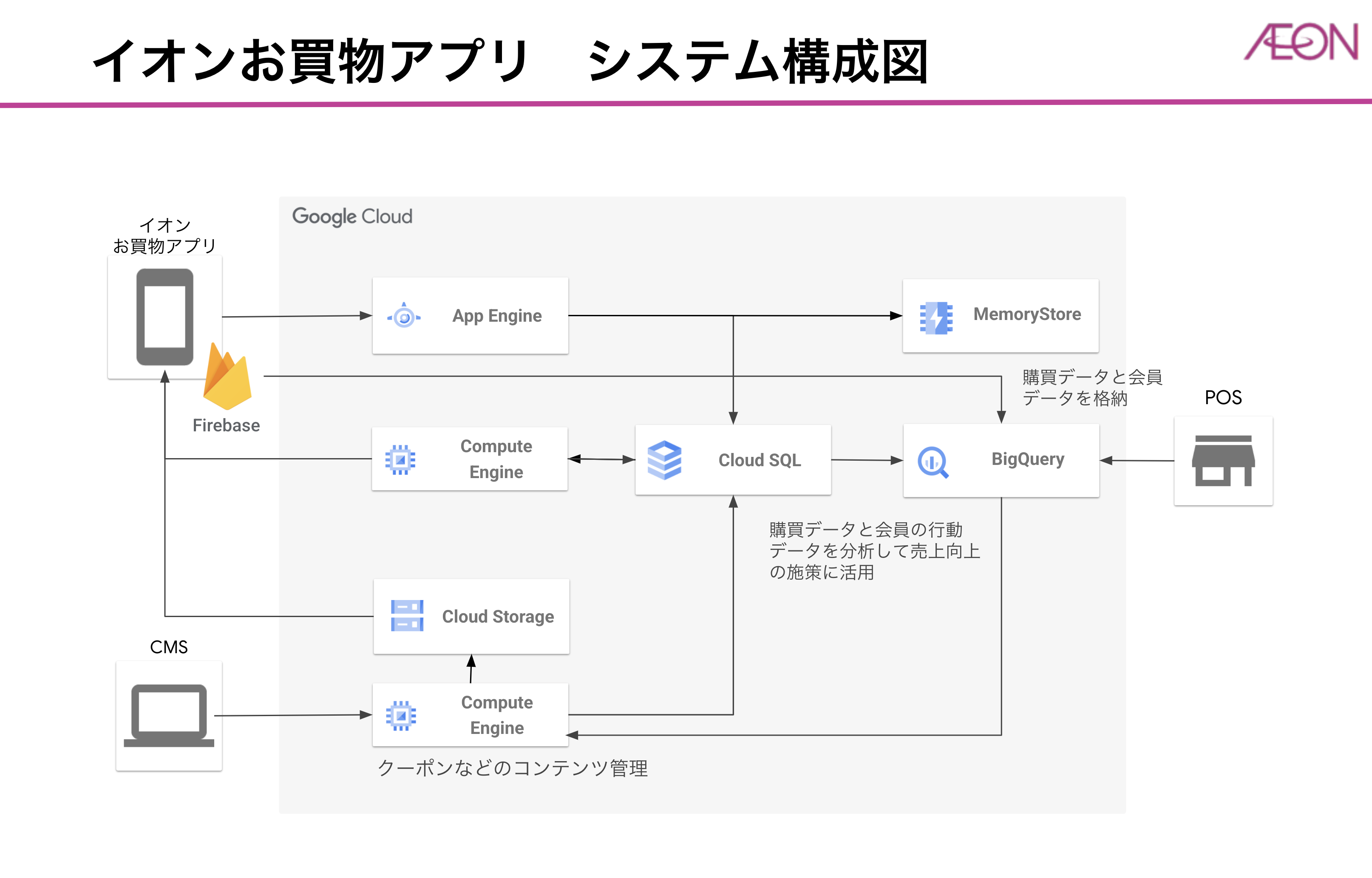Click the note about 売上向上の施策に活用
1372x878 pixels.
(874, 551)
